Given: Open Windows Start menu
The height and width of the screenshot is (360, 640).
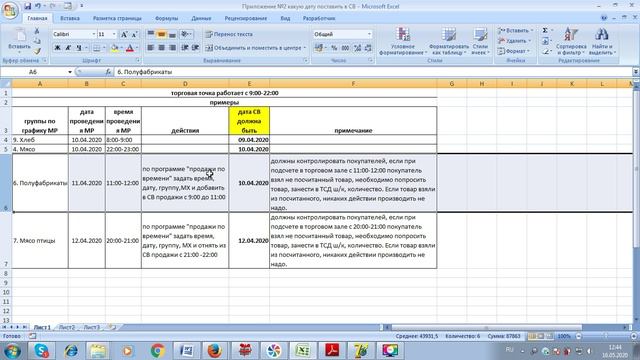Looking at the screenshot, I should (12, 351).
